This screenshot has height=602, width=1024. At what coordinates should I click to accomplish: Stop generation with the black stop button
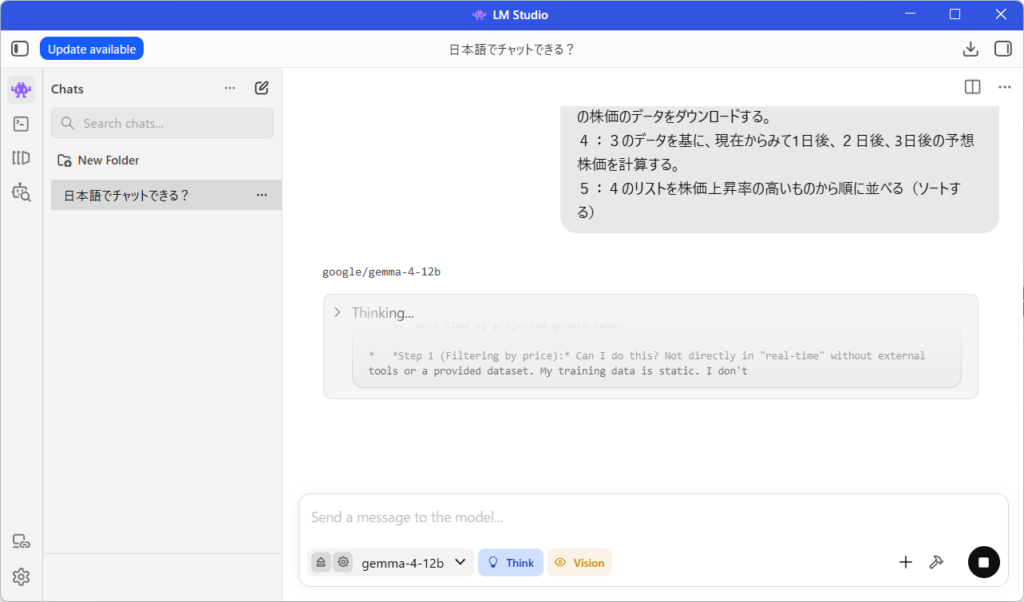pyautogui.click(x=984, y=562)
